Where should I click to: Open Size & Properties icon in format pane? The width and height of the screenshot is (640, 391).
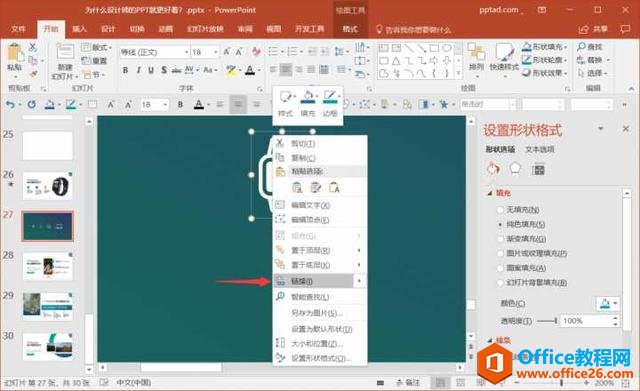tap(538, 169)
